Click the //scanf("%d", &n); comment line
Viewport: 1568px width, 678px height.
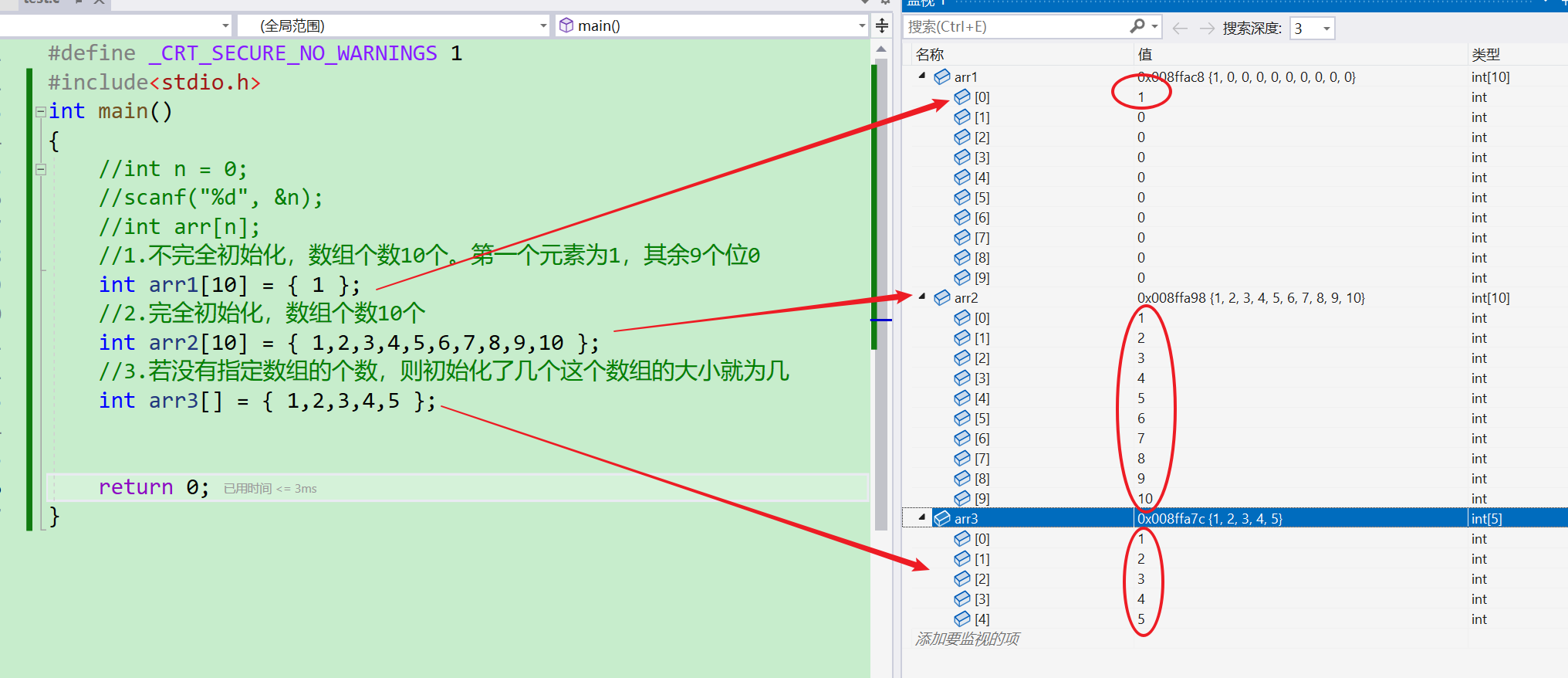[211, 198]
